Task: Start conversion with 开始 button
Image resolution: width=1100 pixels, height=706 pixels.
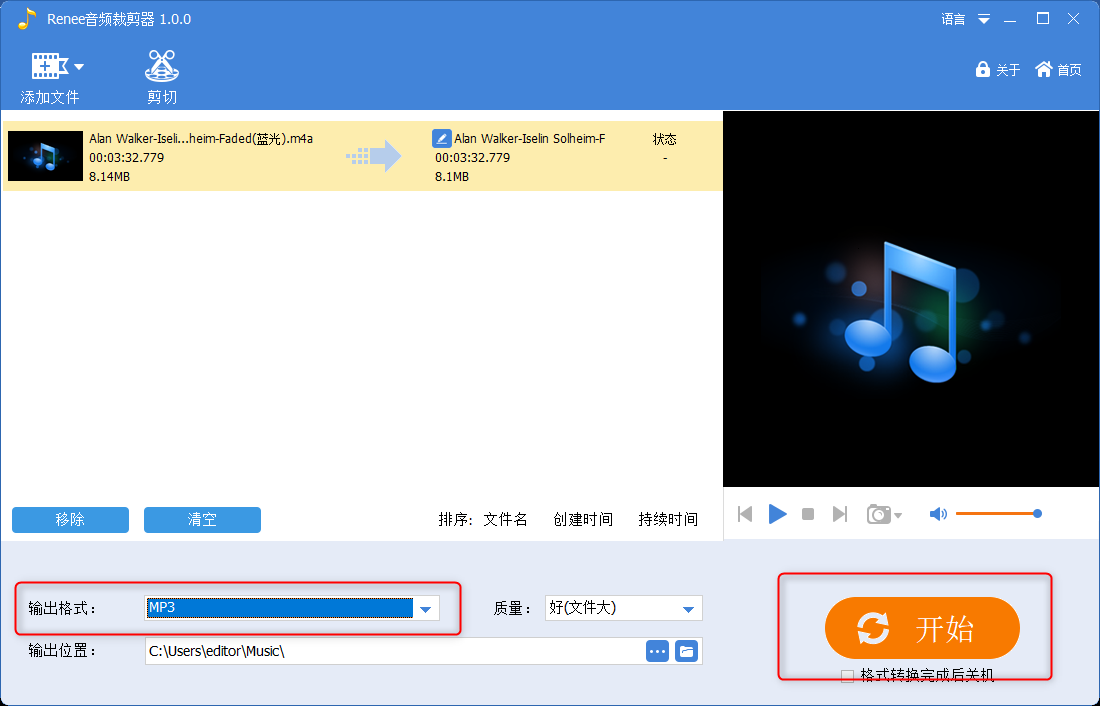Action: pos(922,628)
